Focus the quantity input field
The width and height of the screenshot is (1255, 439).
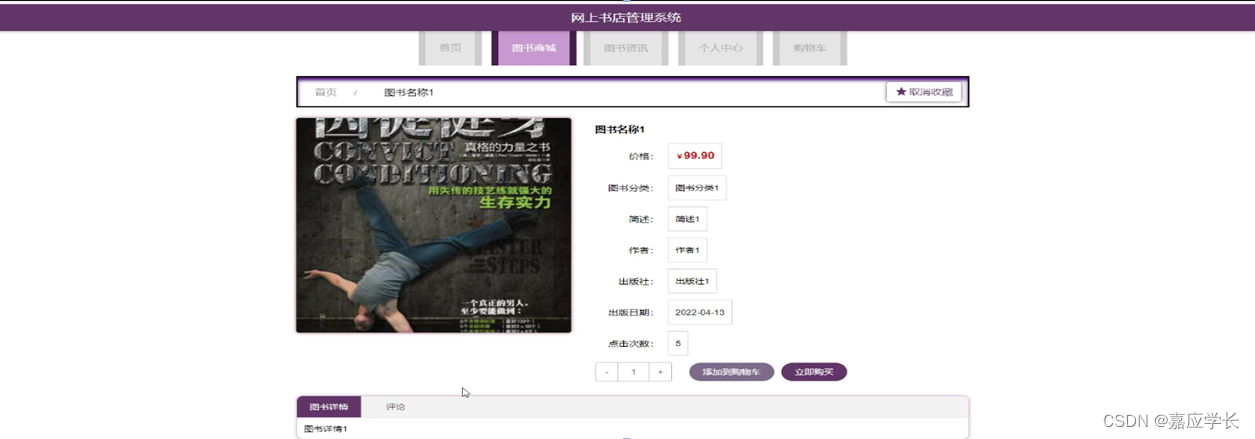pos(633,372)
